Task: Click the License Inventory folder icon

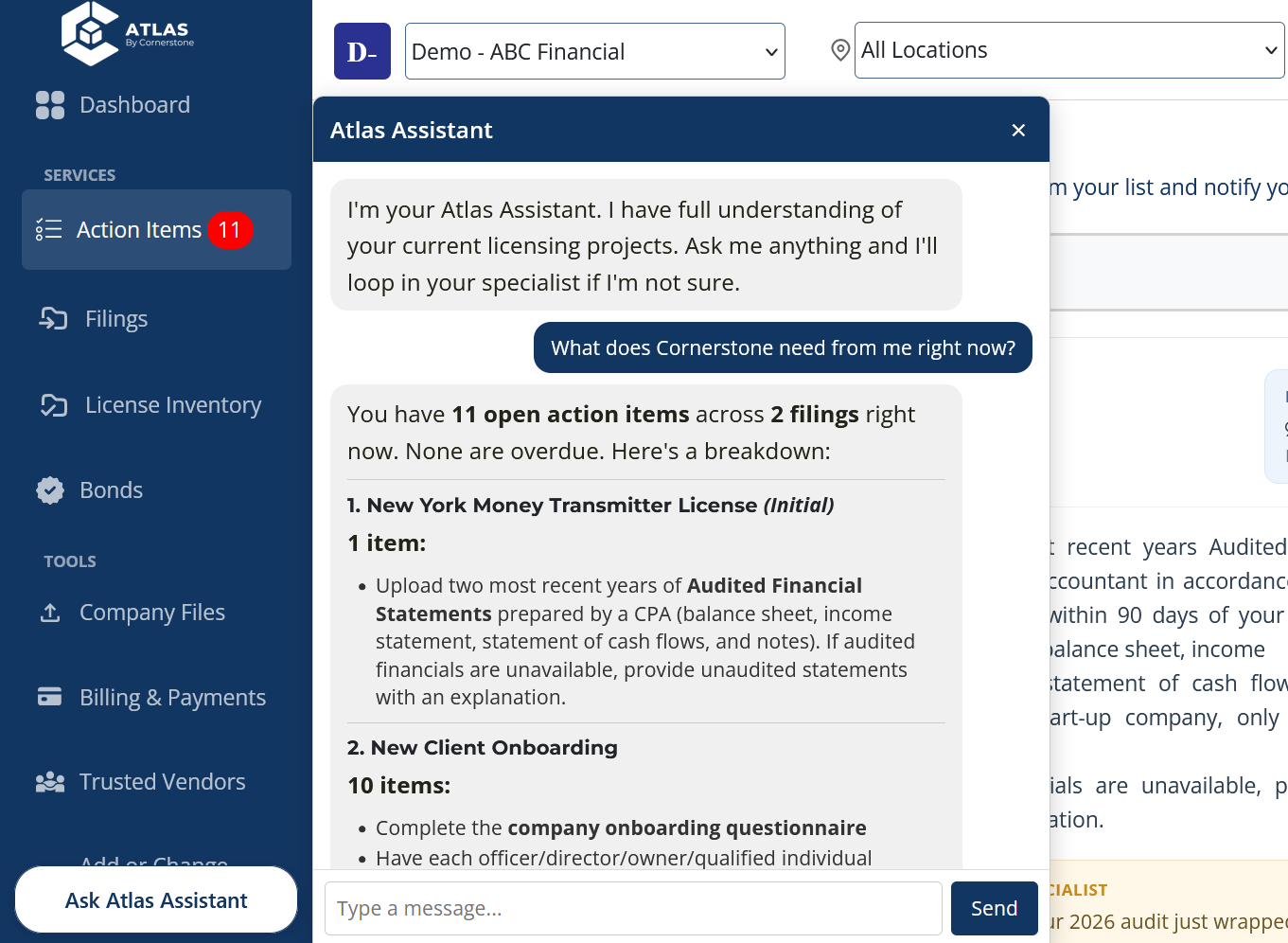Action: tap(54, 405)
